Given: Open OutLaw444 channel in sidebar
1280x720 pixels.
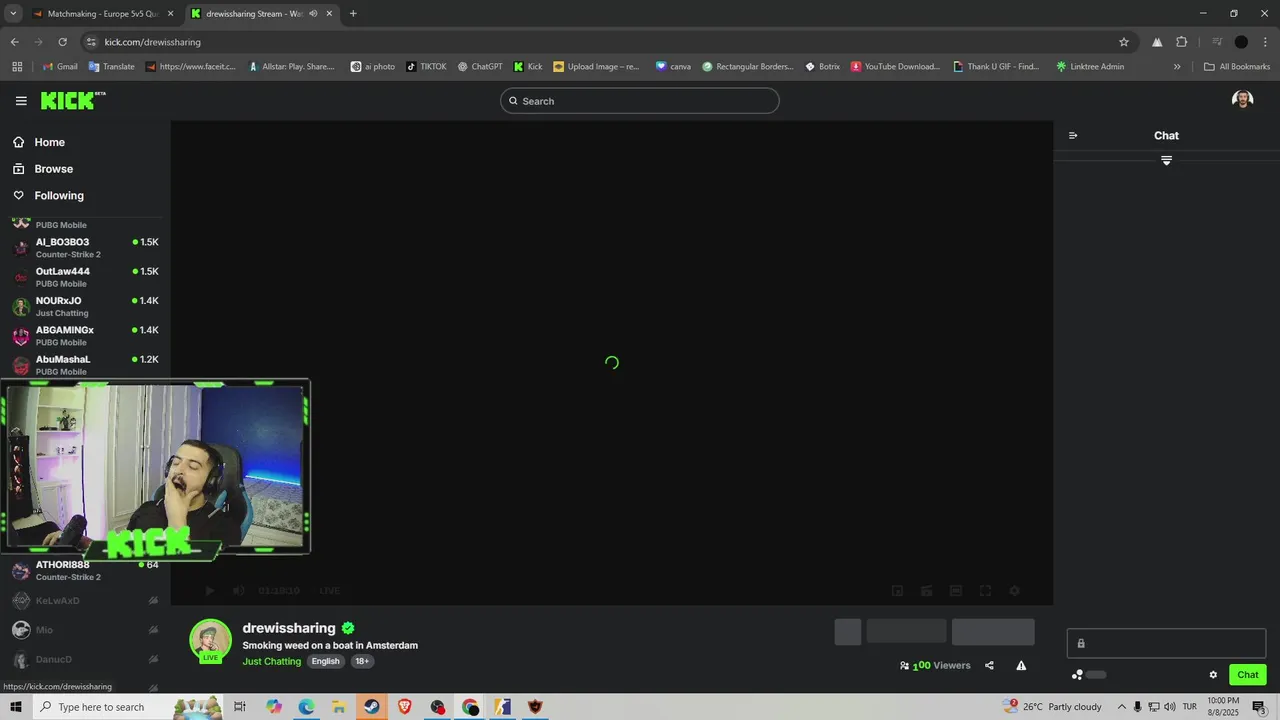Looking at the screenshot, I should (x=85, y=277).
